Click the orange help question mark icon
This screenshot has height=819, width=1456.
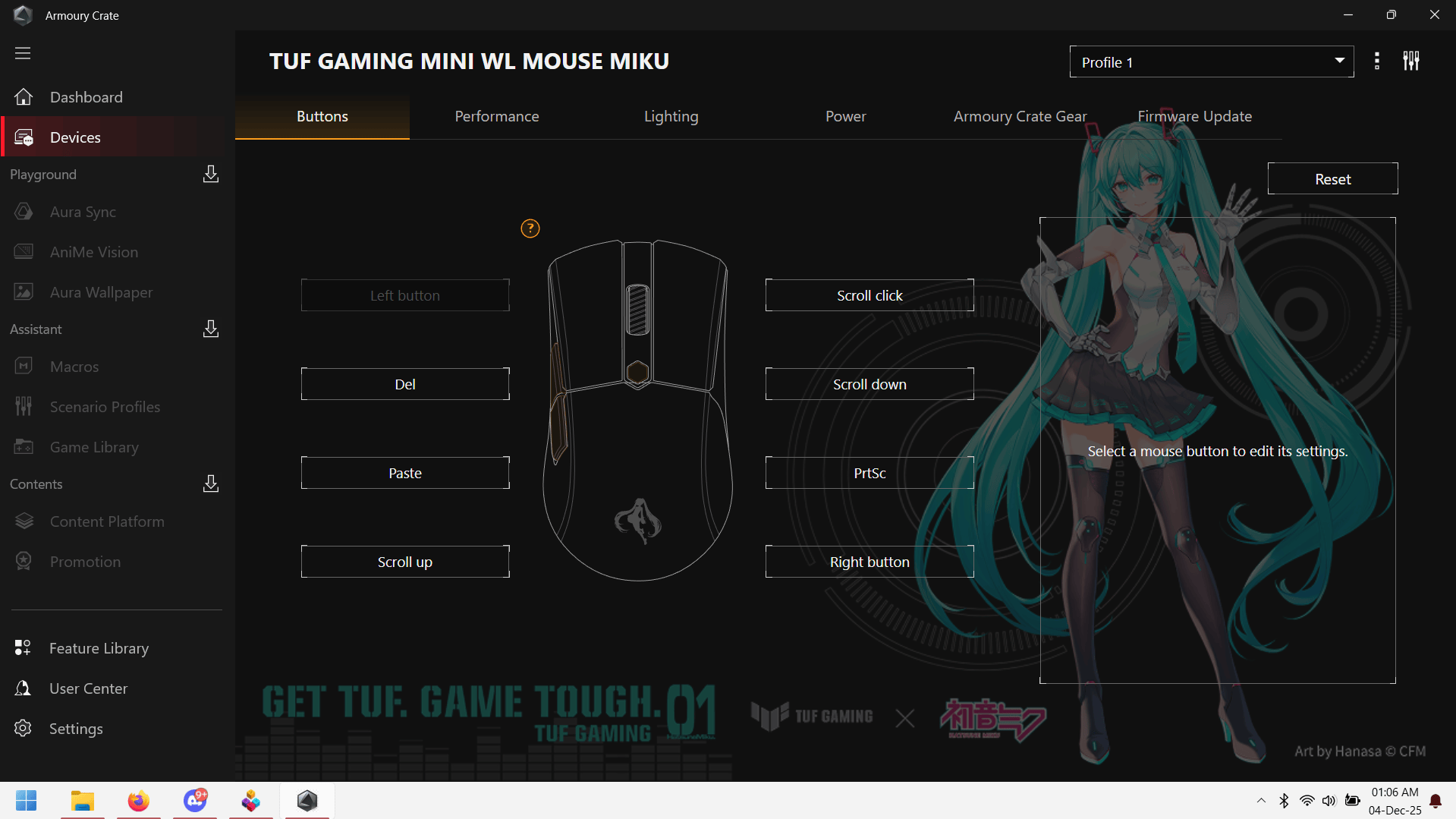(x=530, y=228)
